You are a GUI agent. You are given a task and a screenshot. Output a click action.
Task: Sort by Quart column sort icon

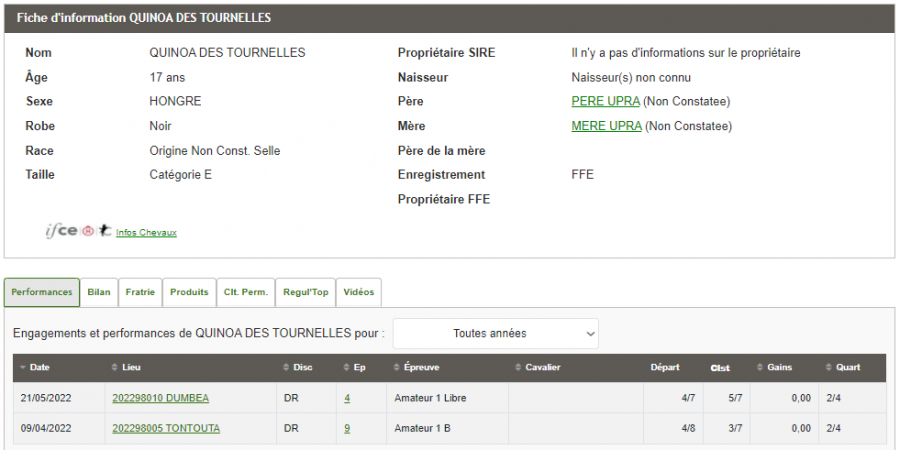pyautogui.click(x=828, y=367)
